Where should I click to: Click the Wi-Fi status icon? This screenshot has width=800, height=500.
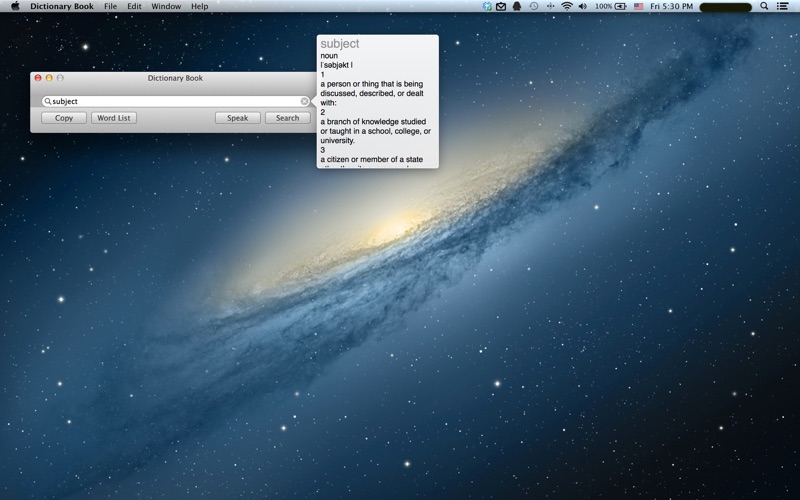(x=567, y=6)
